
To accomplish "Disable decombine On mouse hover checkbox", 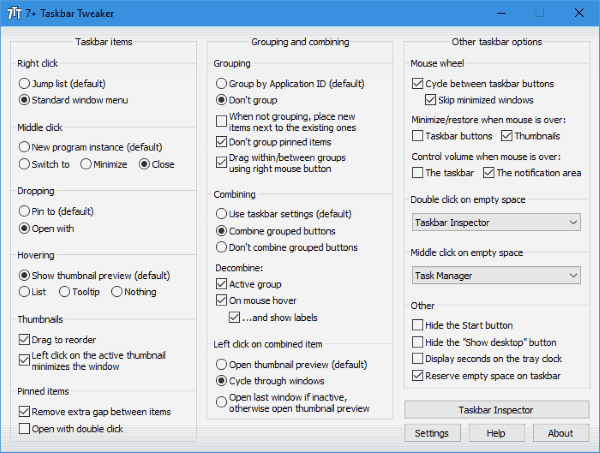I will [221, 301].
